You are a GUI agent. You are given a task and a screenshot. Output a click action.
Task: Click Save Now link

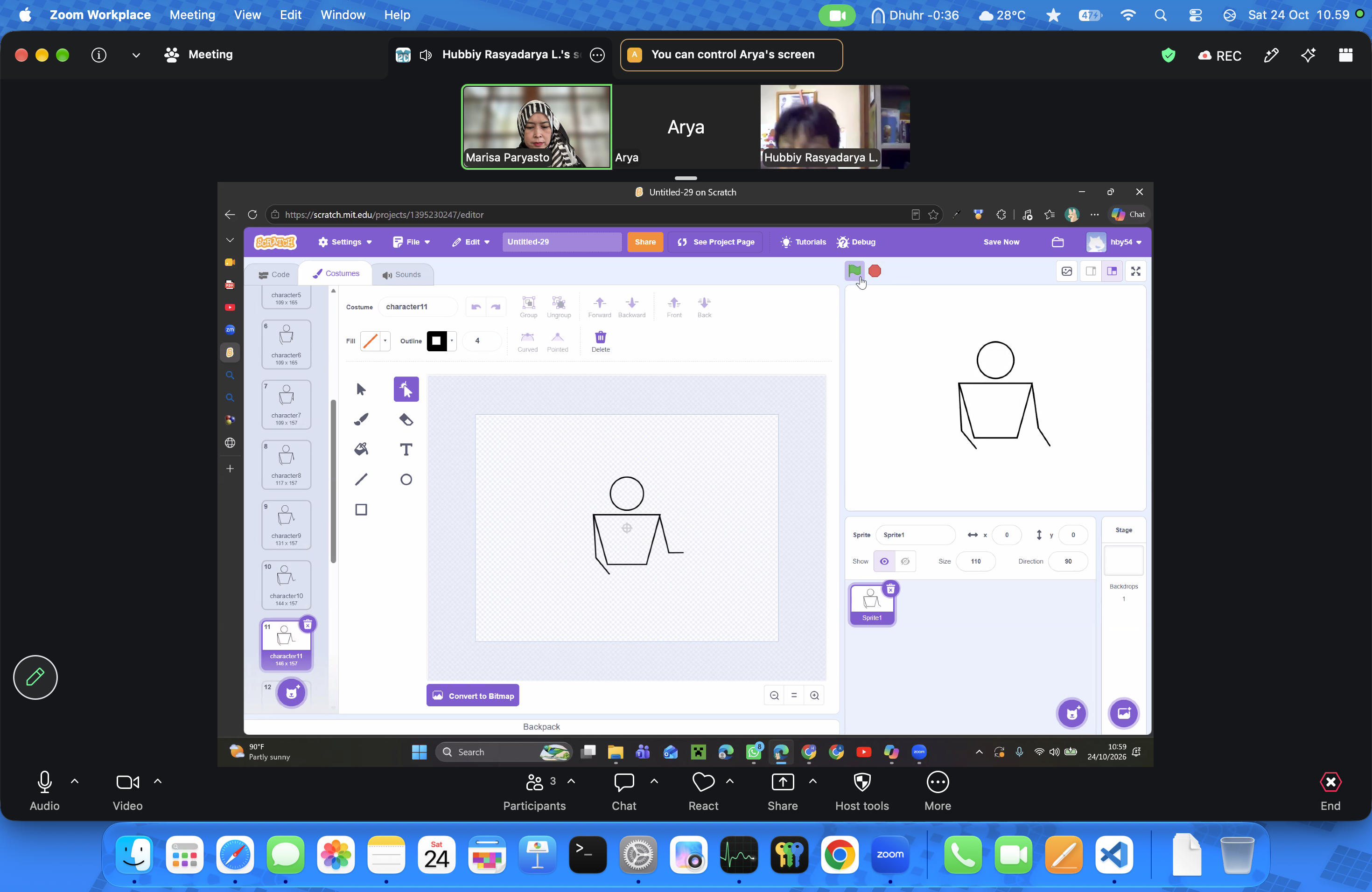[x=1001, y=242]
